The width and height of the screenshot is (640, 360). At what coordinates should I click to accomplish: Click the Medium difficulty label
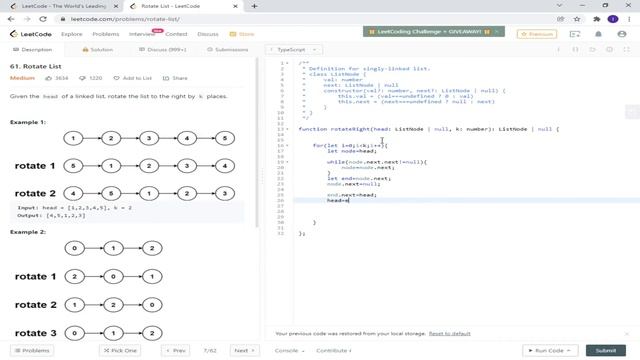click(x=22, y=78)
